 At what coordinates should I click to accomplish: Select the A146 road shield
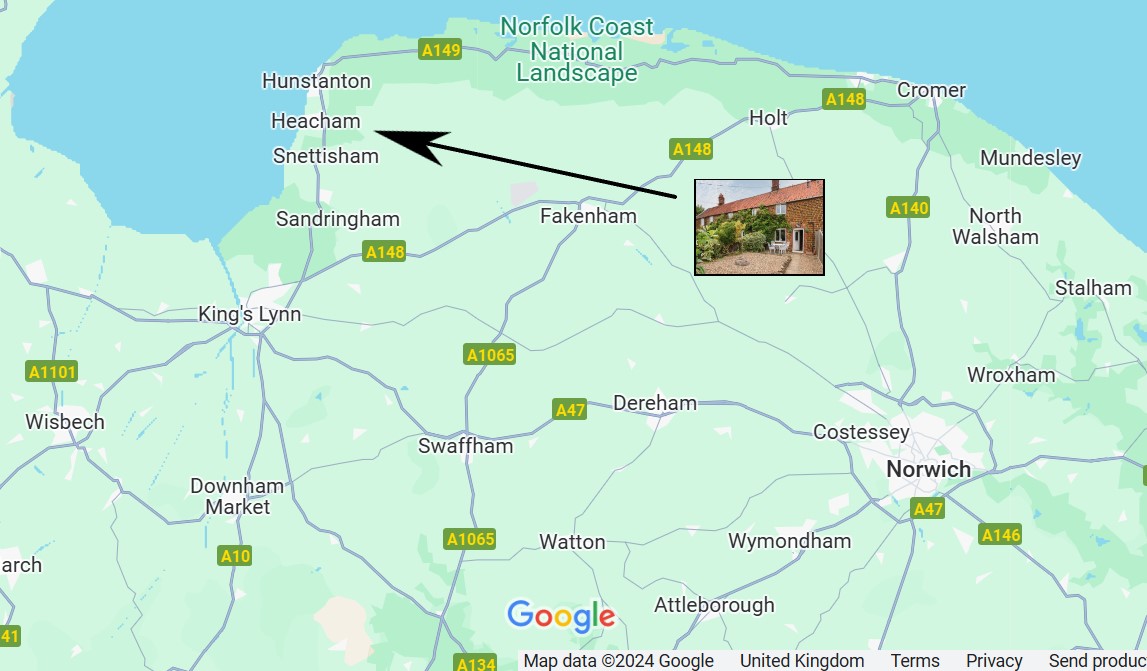(x=1000, y=535)
